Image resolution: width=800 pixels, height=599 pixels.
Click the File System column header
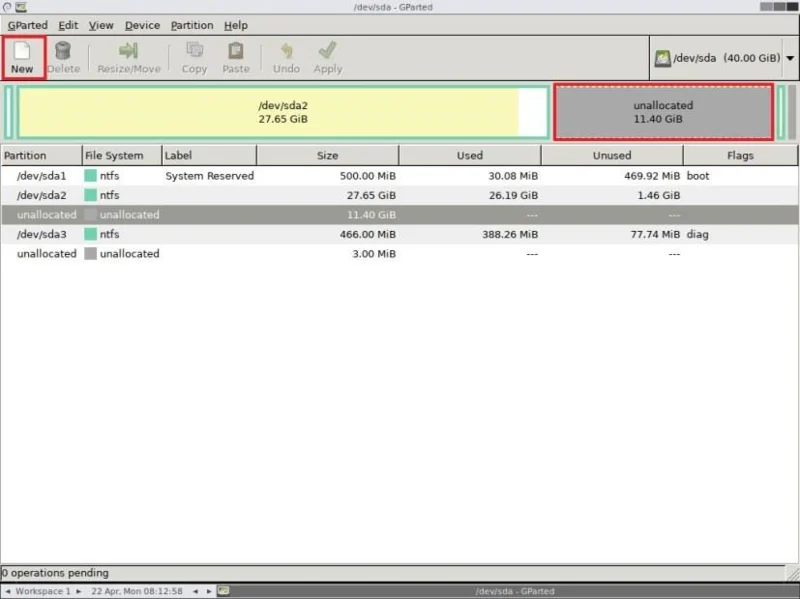122,156
